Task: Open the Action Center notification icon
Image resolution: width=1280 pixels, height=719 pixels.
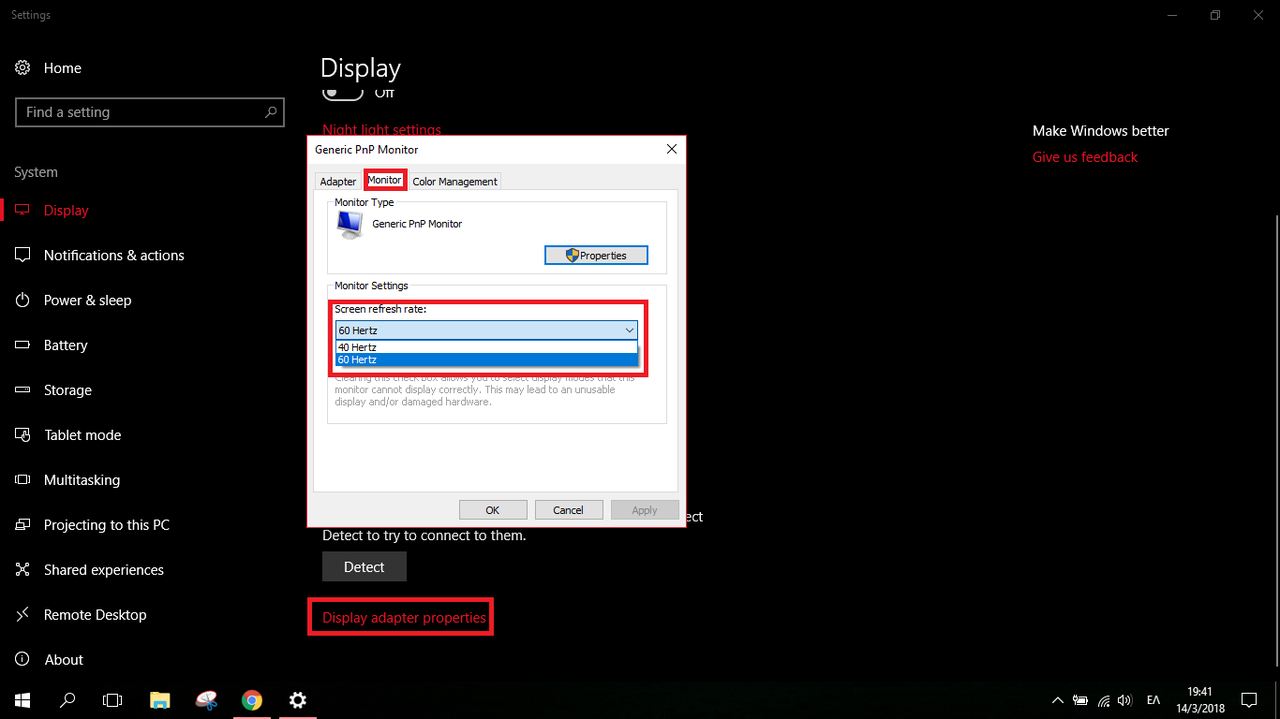Action: (1249, 700)
